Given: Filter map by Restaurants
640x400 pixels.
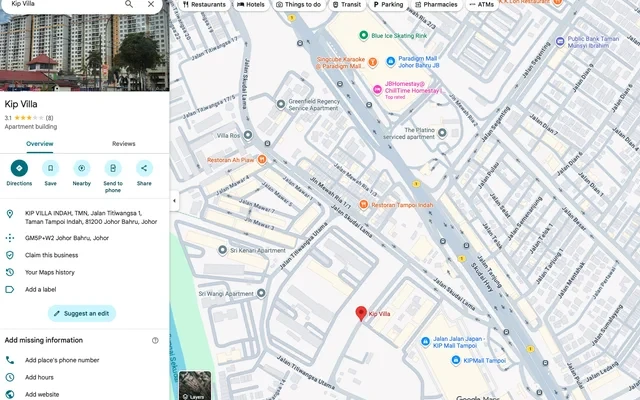Looking at the screenshot, I should (204, 4).
